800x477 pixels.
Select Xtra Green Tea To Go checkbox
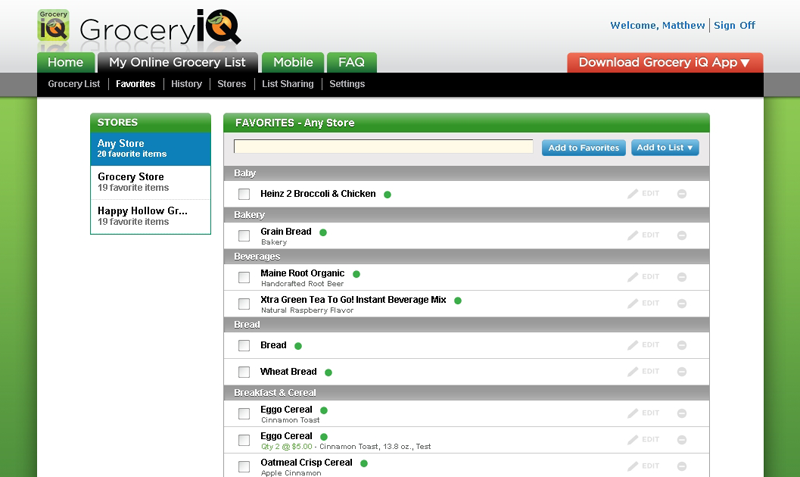(x=244, y=304)
